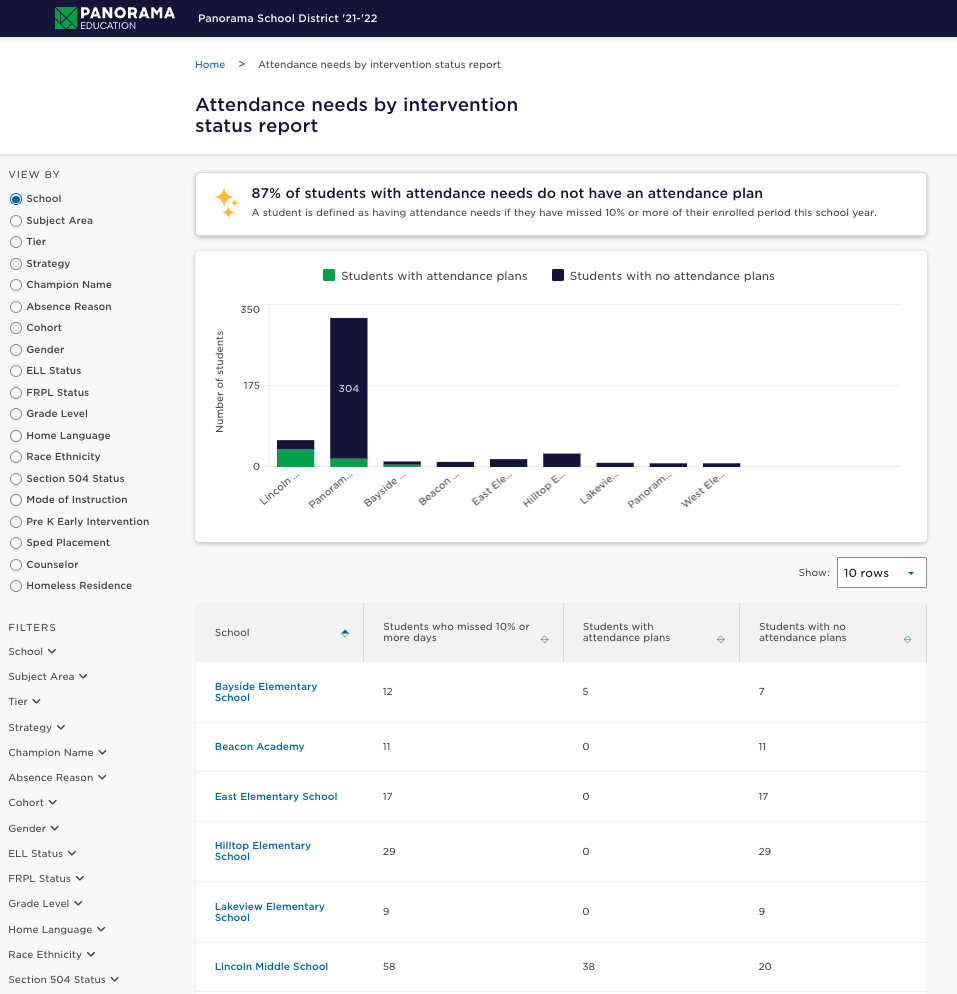Expand the Race Ethnicity filter
The image size is (957, 994).
(52, 955)
